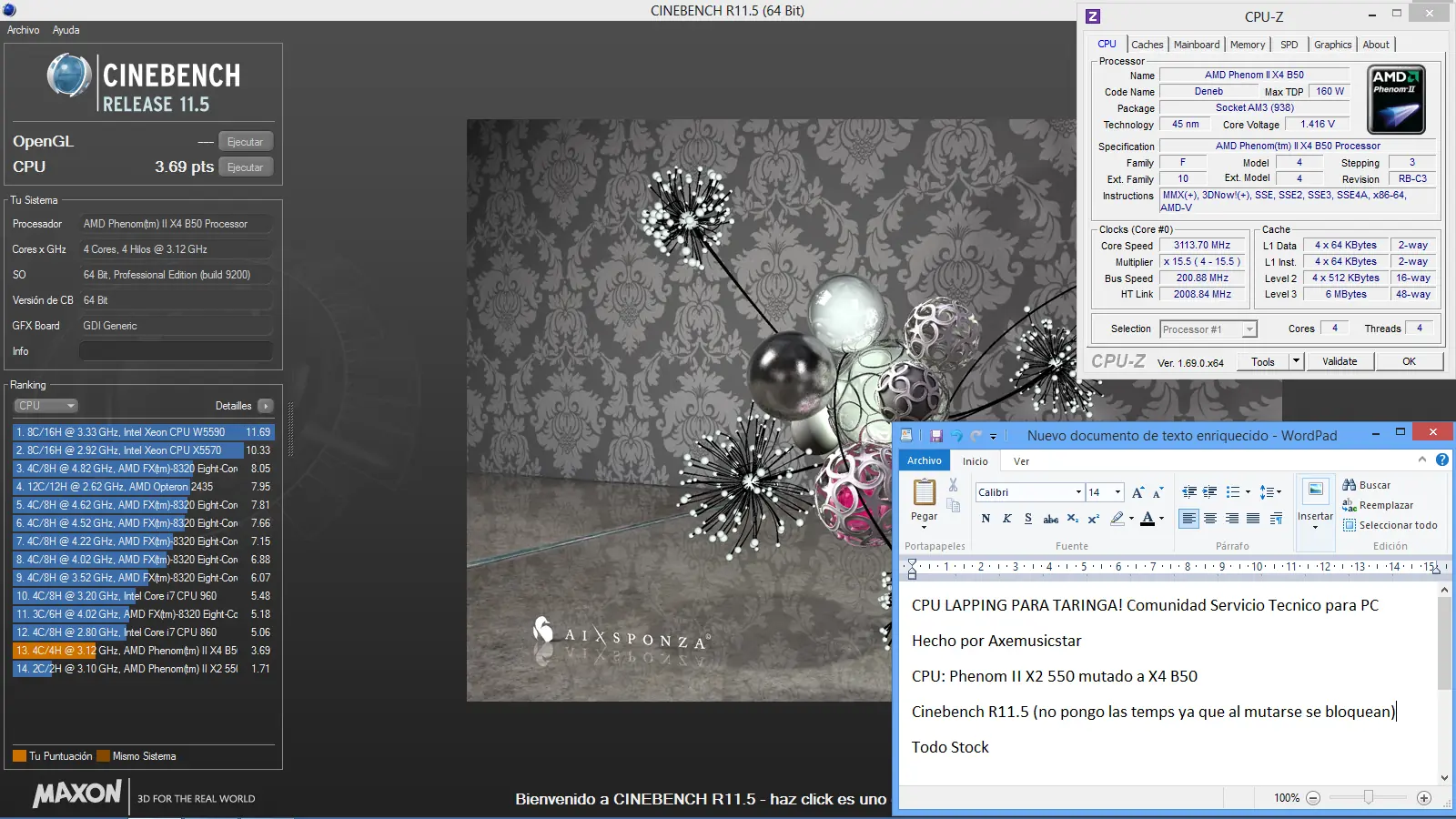This screenshot has height=819, width=1456.
Task: Copy selection with the copy icon in Portapapeles
Action: tap(953, 505)
